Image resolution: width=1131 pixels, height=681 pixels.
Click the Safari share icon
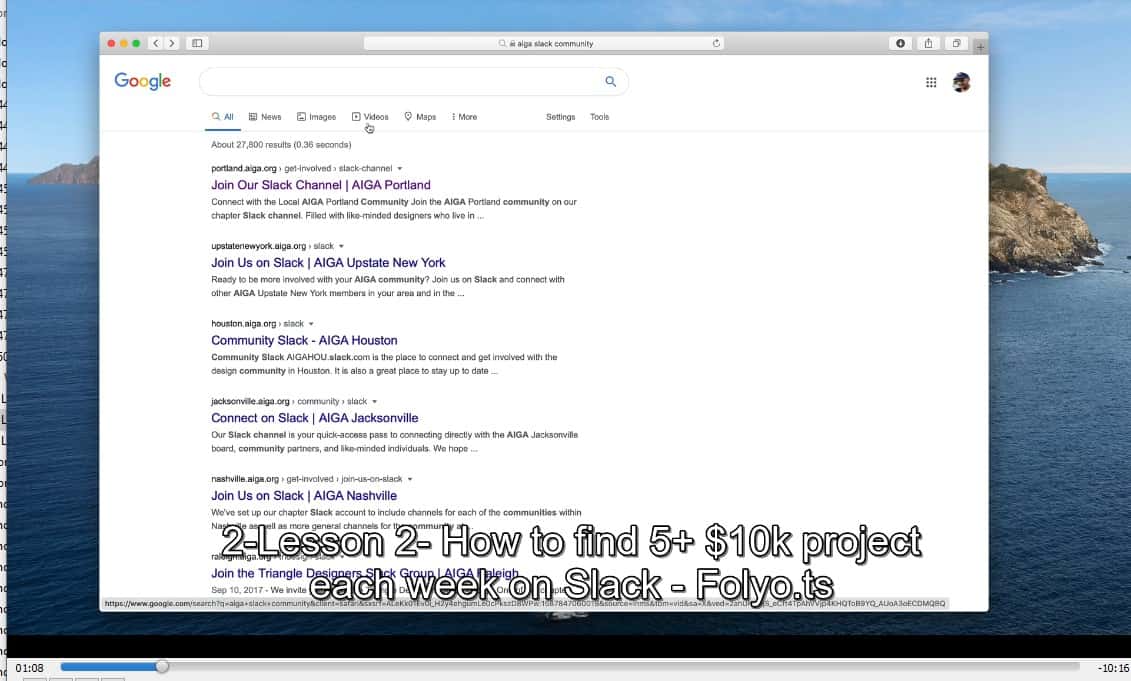coord(928,43)
